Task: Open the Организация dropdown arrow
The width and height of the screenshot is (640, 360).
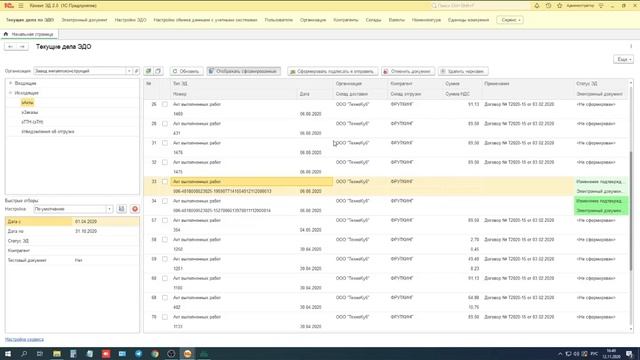Action: (129, 71)
